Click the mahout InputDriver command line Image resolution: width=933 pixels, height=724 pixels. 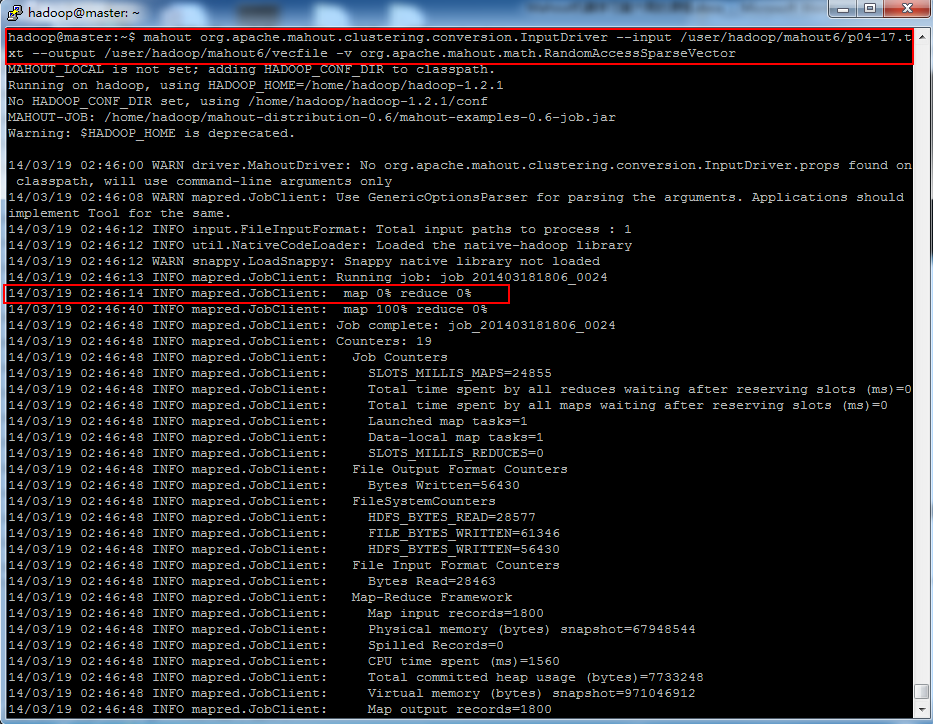[x=459, y=37]
